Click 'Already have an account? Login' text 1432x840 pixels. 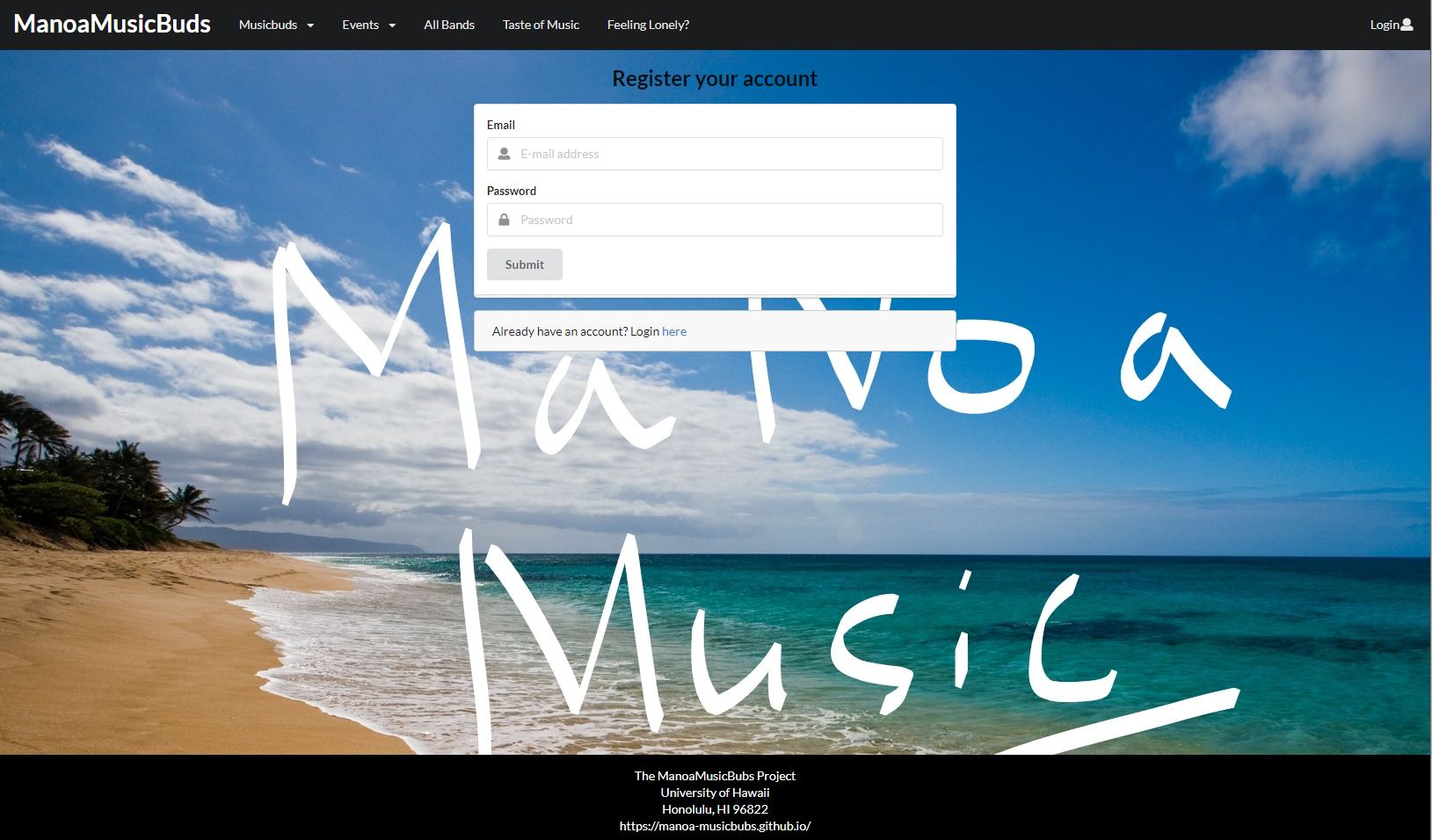coord(576,331)
